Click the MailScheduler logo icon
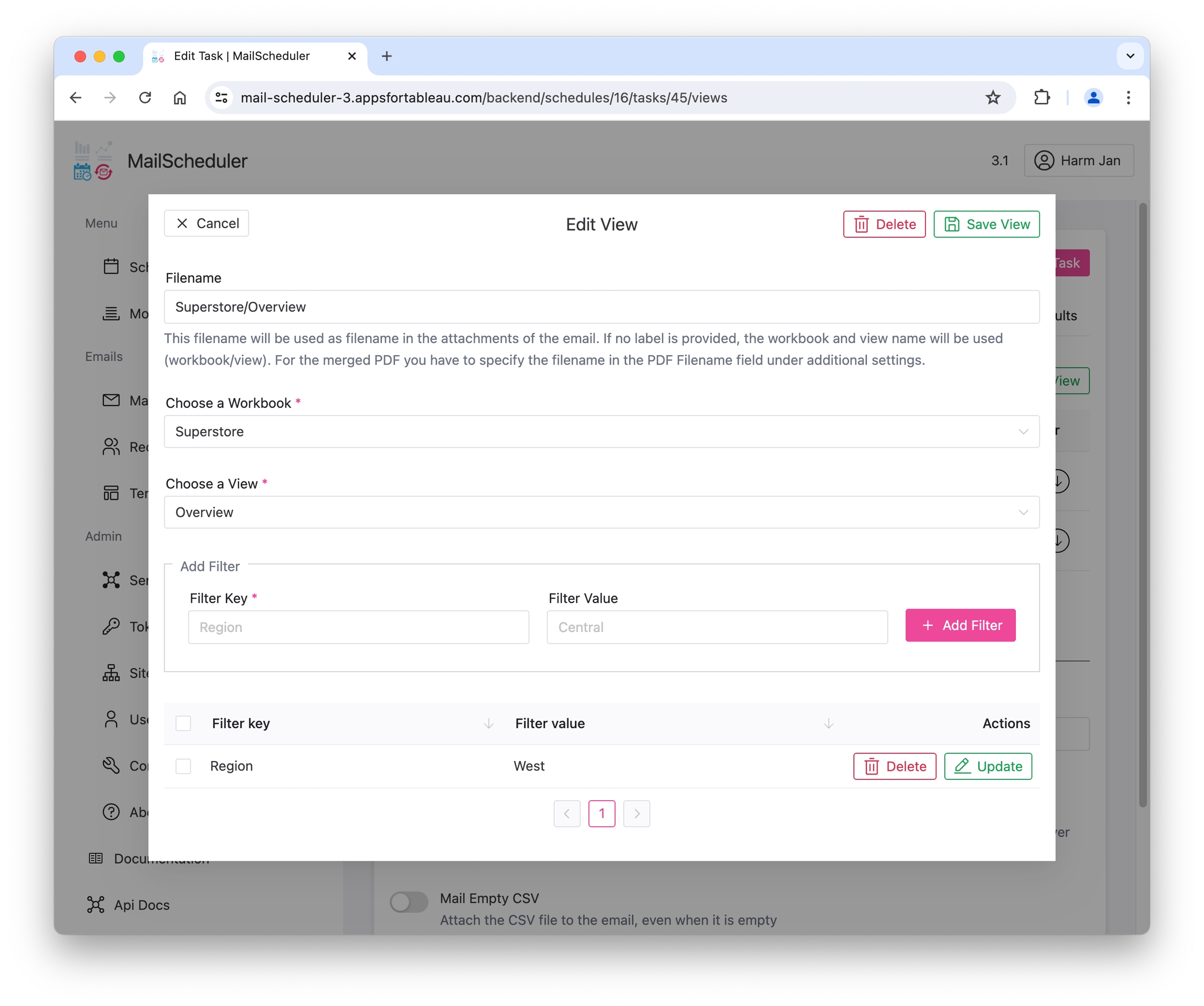 click(x=93, y=160)
